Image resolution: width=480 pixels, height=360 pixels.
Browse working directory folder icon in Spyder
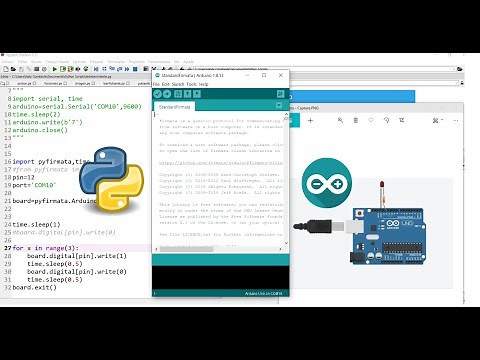[460, 69]
